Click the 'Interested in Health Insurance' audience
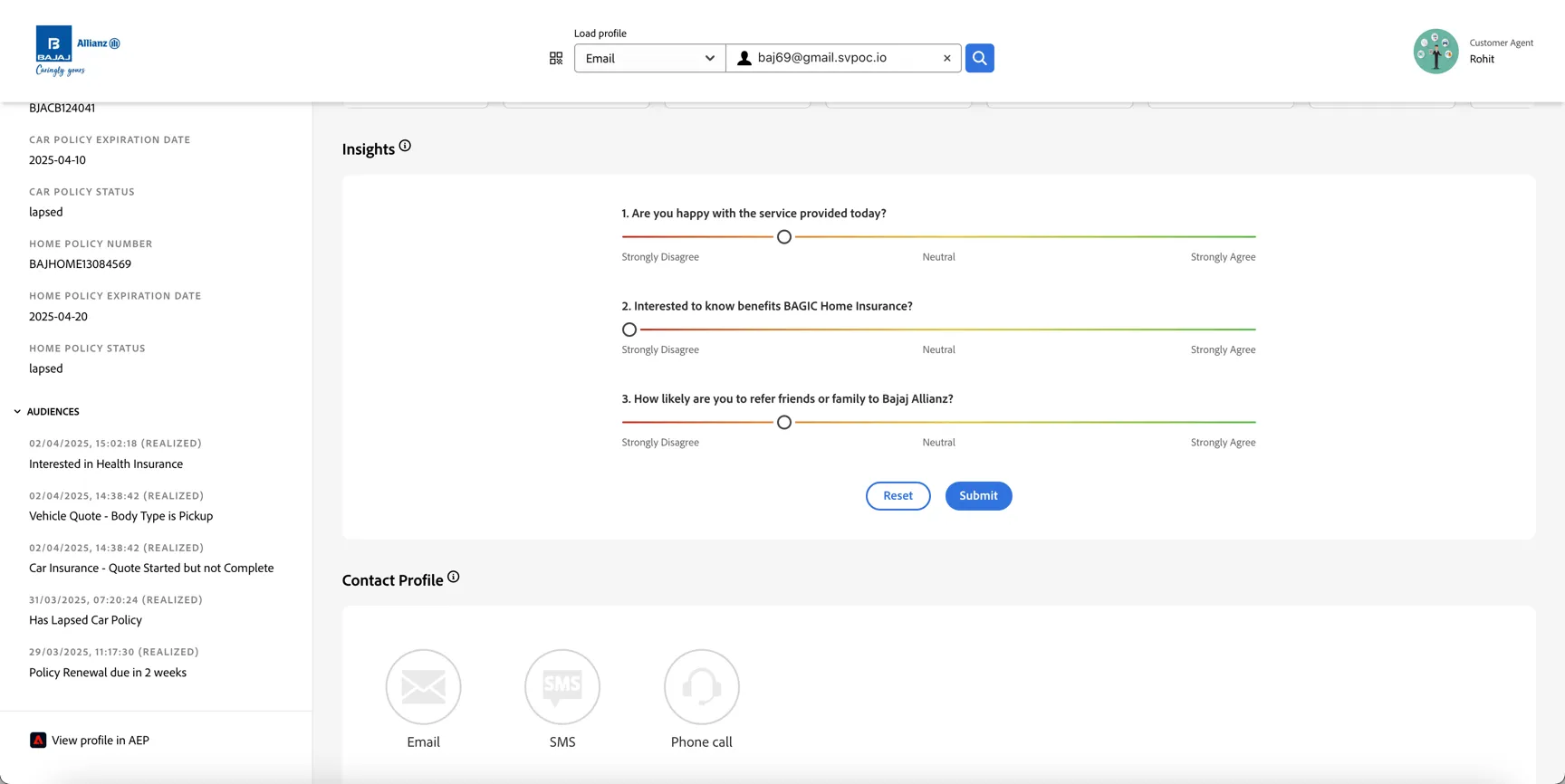1565x784 pixels. coord(106,464)
